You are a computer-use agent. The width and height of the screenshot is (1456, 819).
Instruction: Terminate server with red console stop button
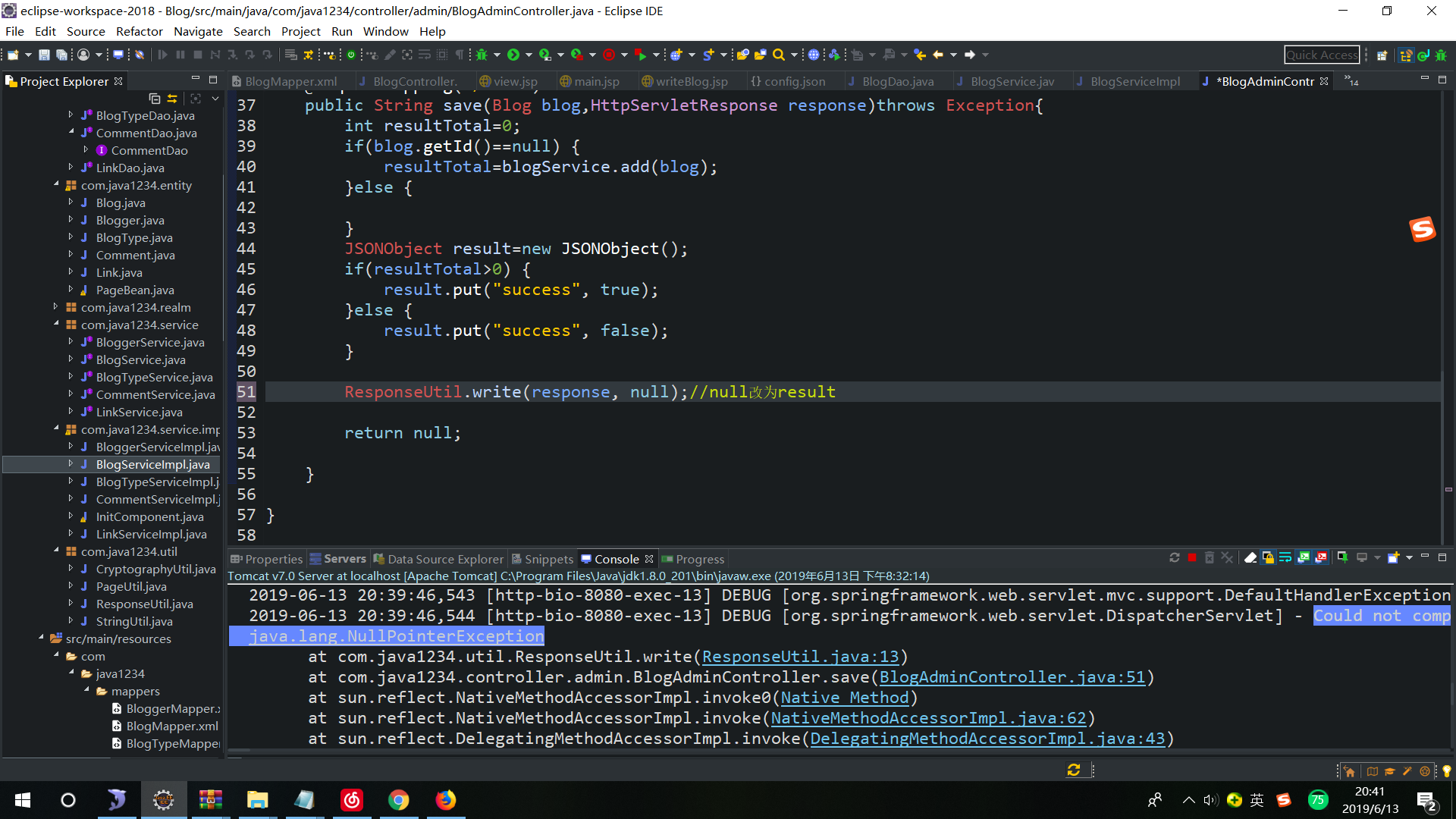(x=1192, y=558)
